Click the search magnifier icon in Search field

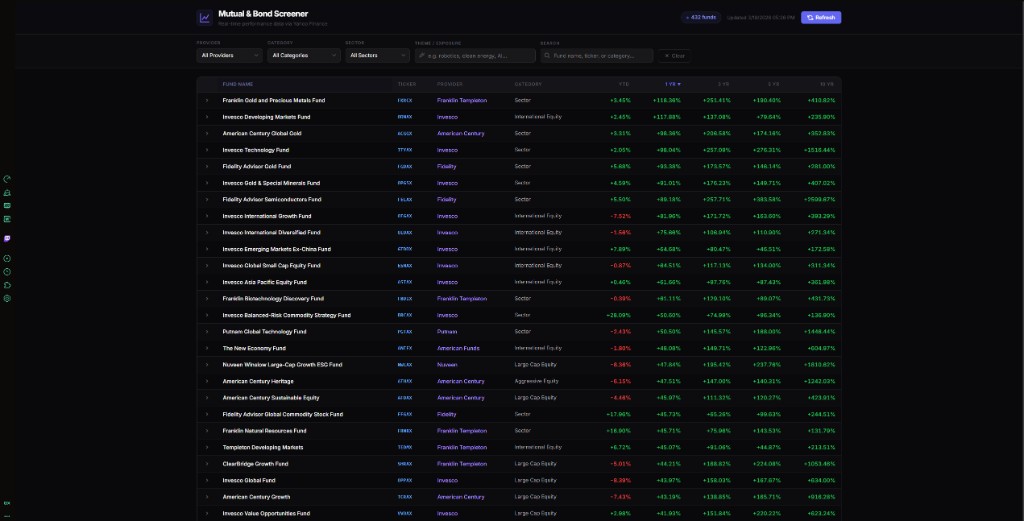click(x=547, y=55)
